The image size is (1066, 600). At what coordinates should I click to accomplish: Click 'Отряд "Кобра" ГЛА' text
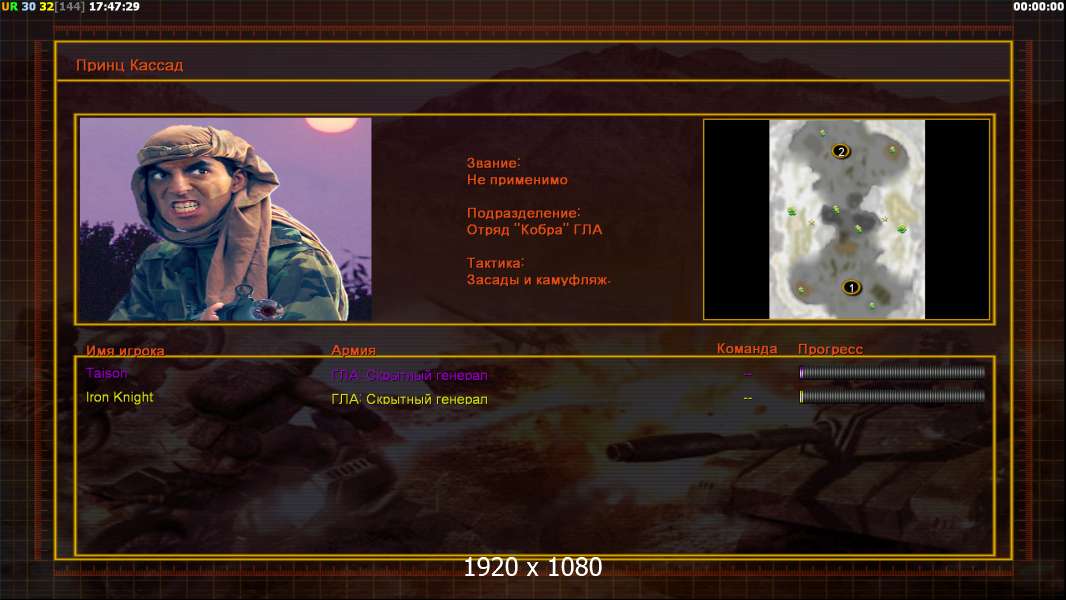[534, 230]
